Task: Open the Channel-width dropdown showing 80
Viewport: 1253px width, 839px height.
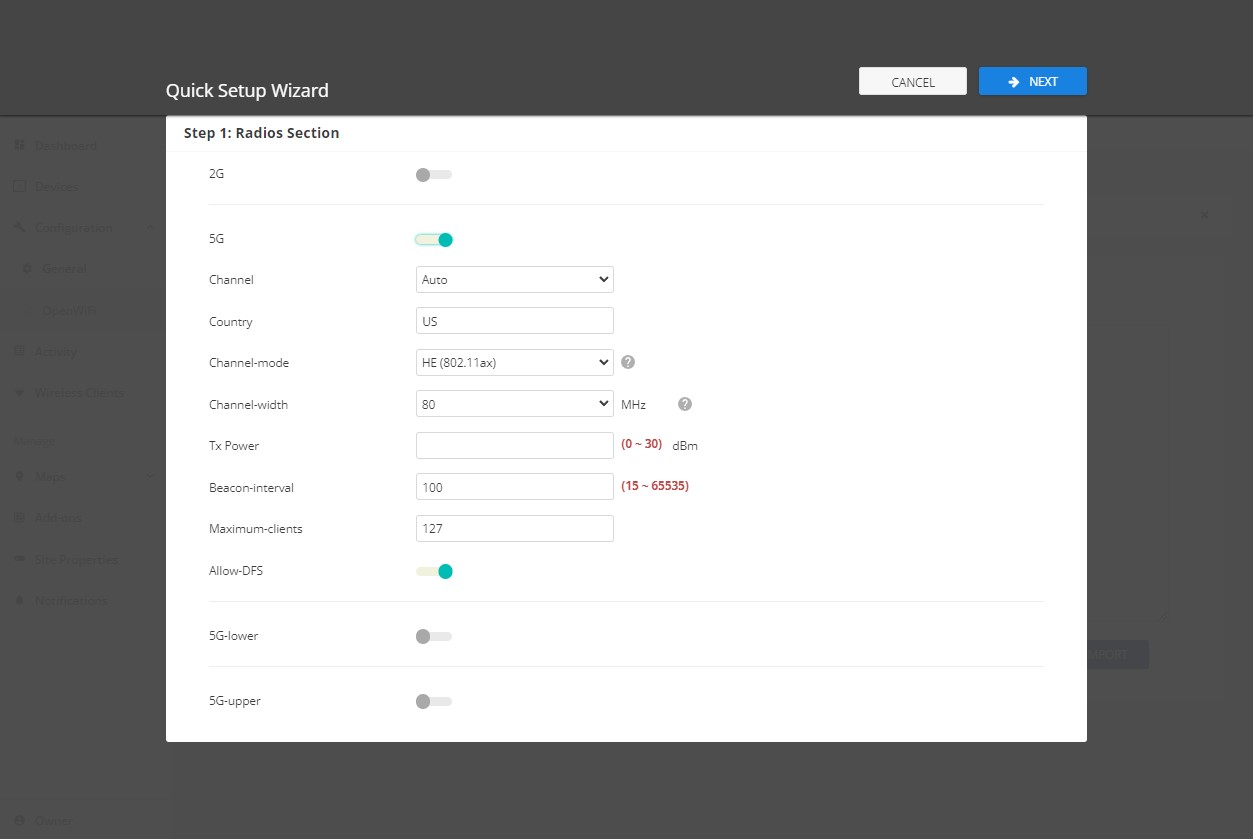Action: (514, 404)
